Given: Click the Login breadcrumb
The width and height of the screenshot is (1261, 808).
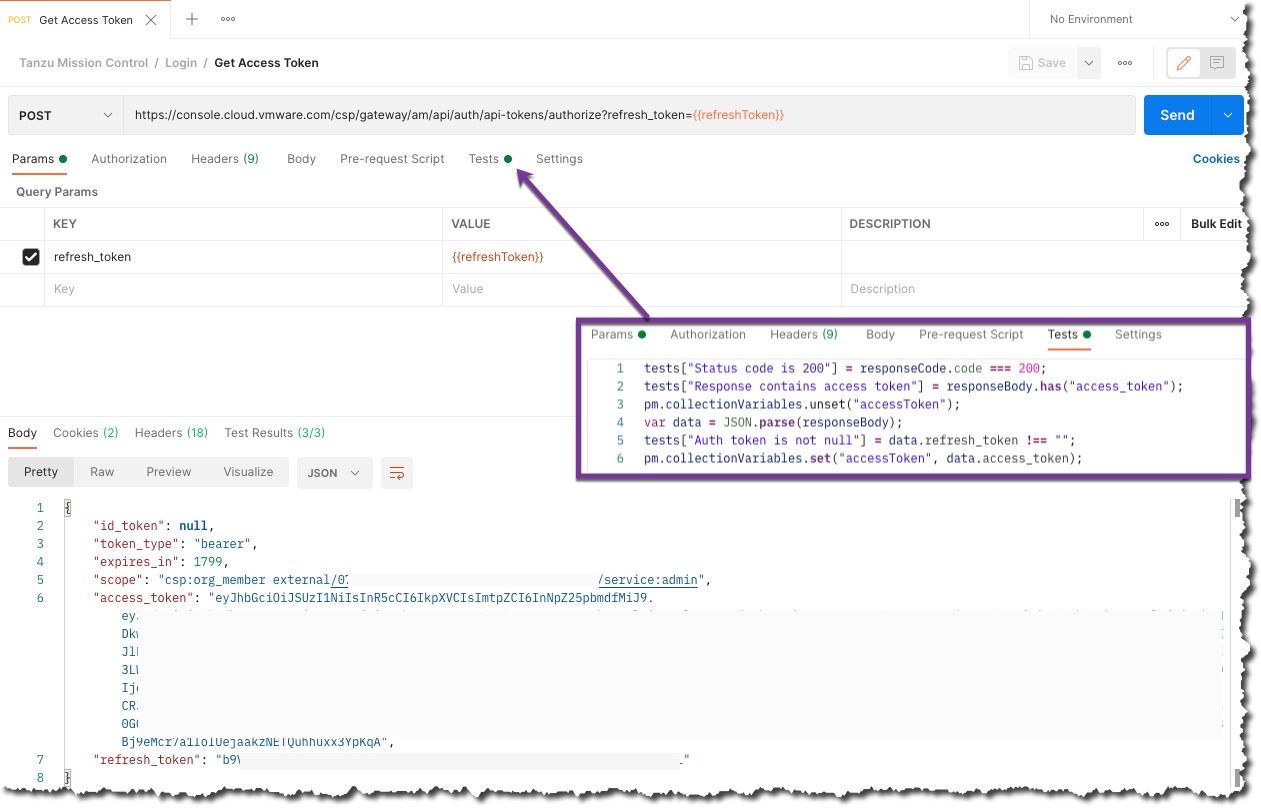Looking at the screenshot, I should point(181,62).
